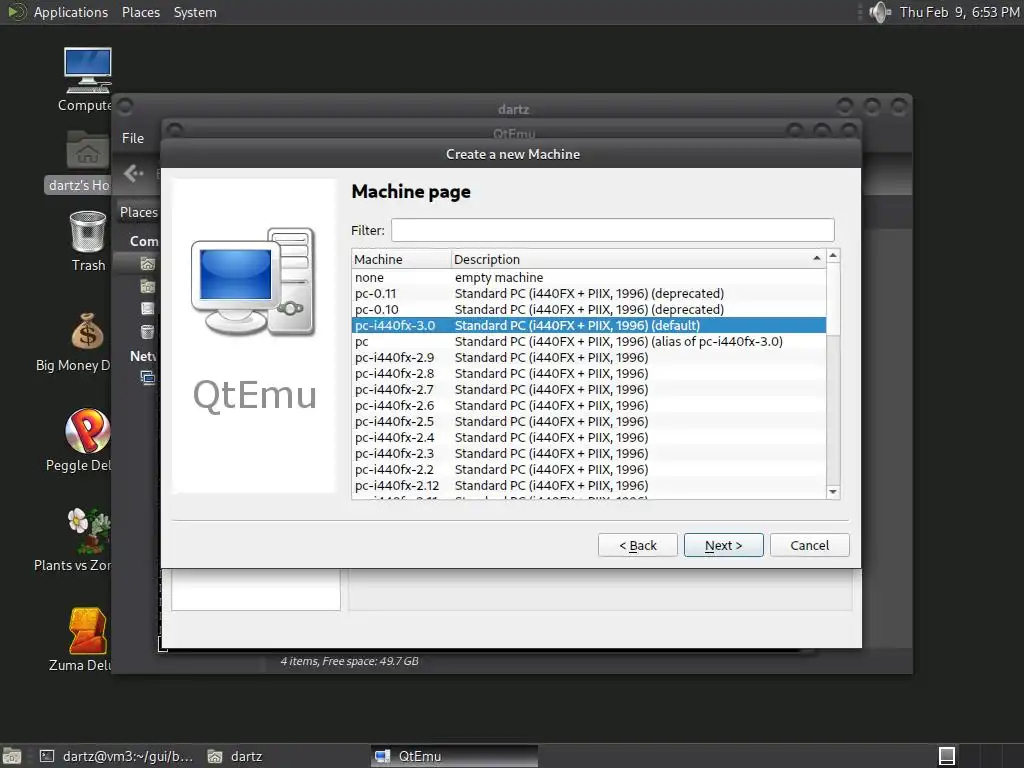Select the pc-i440fx-2.7 row
The height and width of the screenshot is (768, 1024).
pyautogui.click(x=588, y=389)
